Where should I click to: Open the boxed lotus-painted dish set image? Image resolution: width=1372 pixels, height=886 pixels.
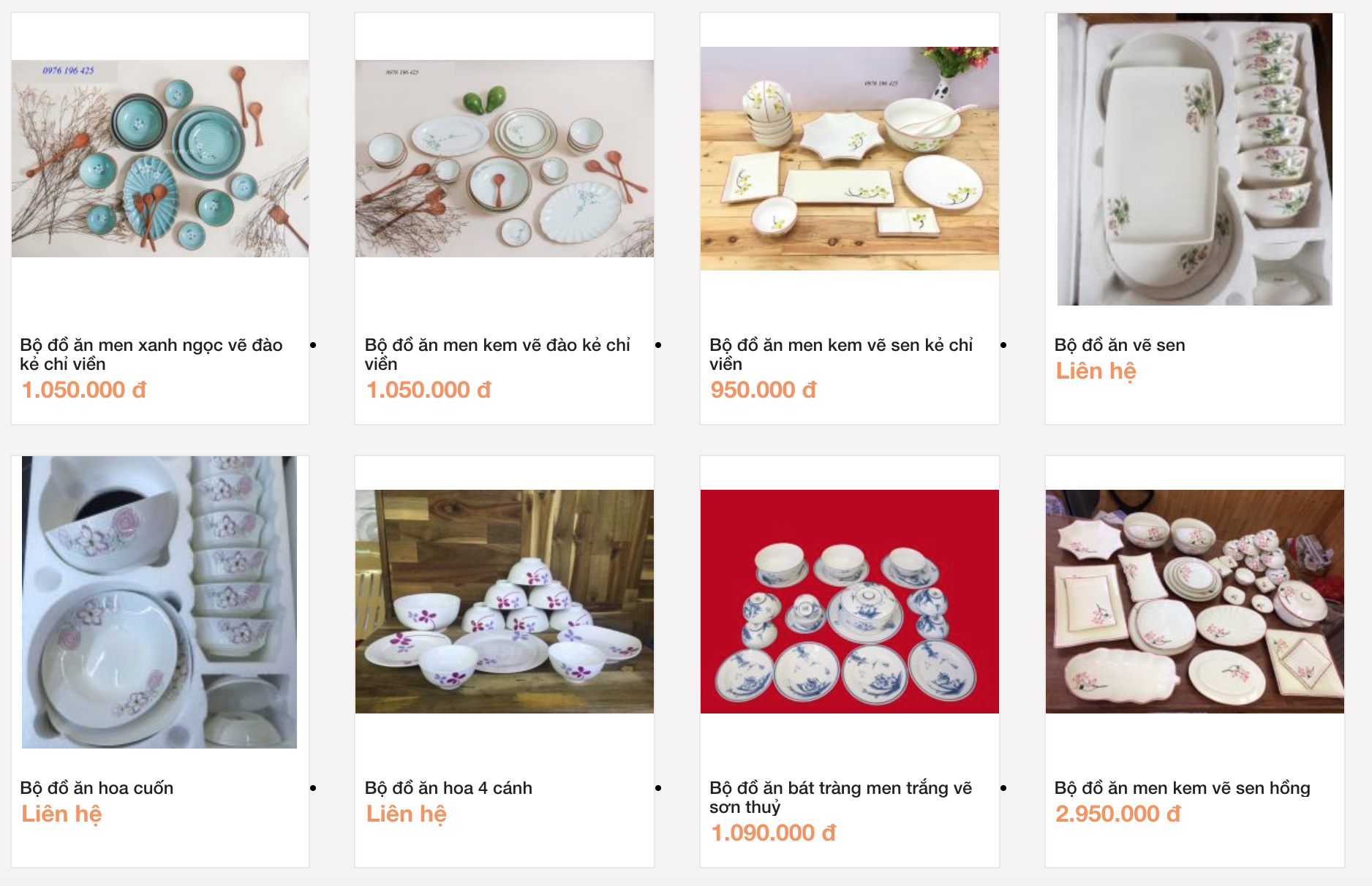pyautogui.click(x=1195, y=159)
